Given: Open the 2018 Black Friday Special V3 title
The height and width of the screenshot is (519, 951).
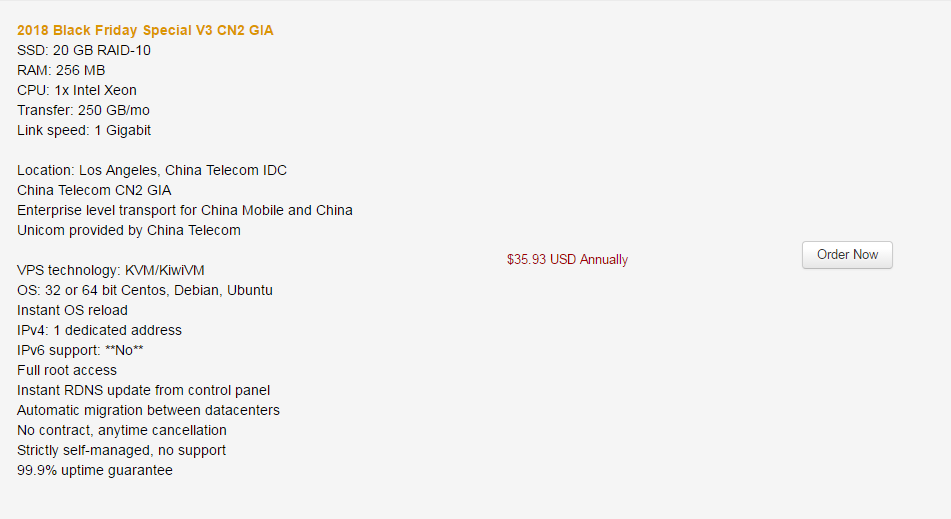Looking at the screenshot, I should (145, 30).
